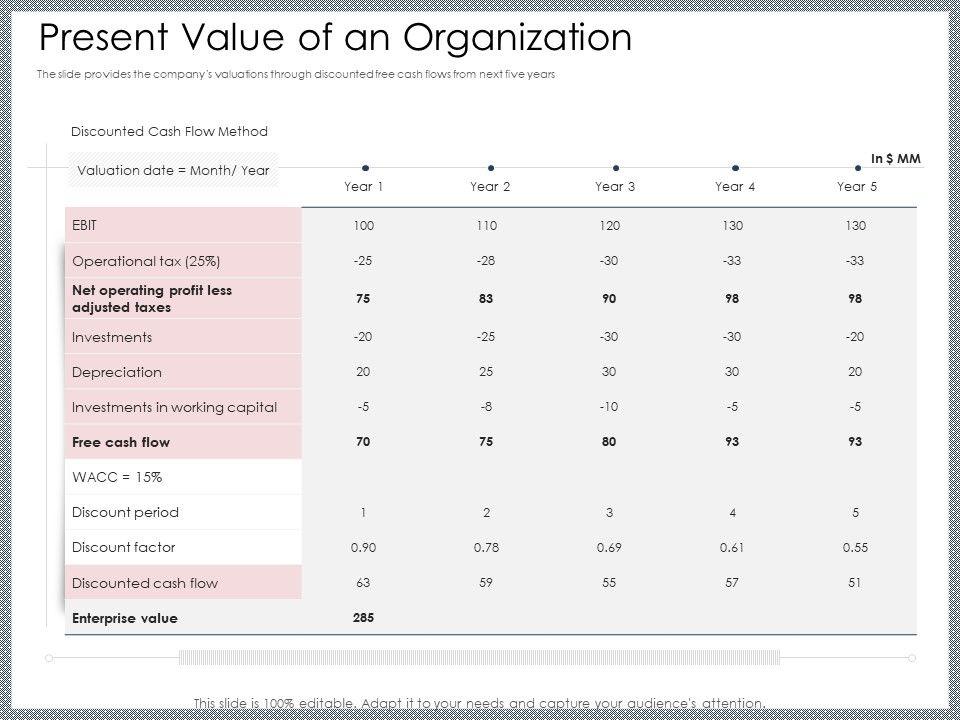Select the Discount factor row label

point(123,547)
